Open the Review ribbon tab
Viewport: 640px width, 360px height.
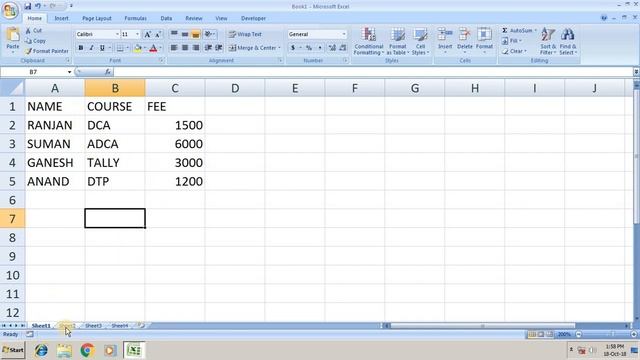pos(194,18)
